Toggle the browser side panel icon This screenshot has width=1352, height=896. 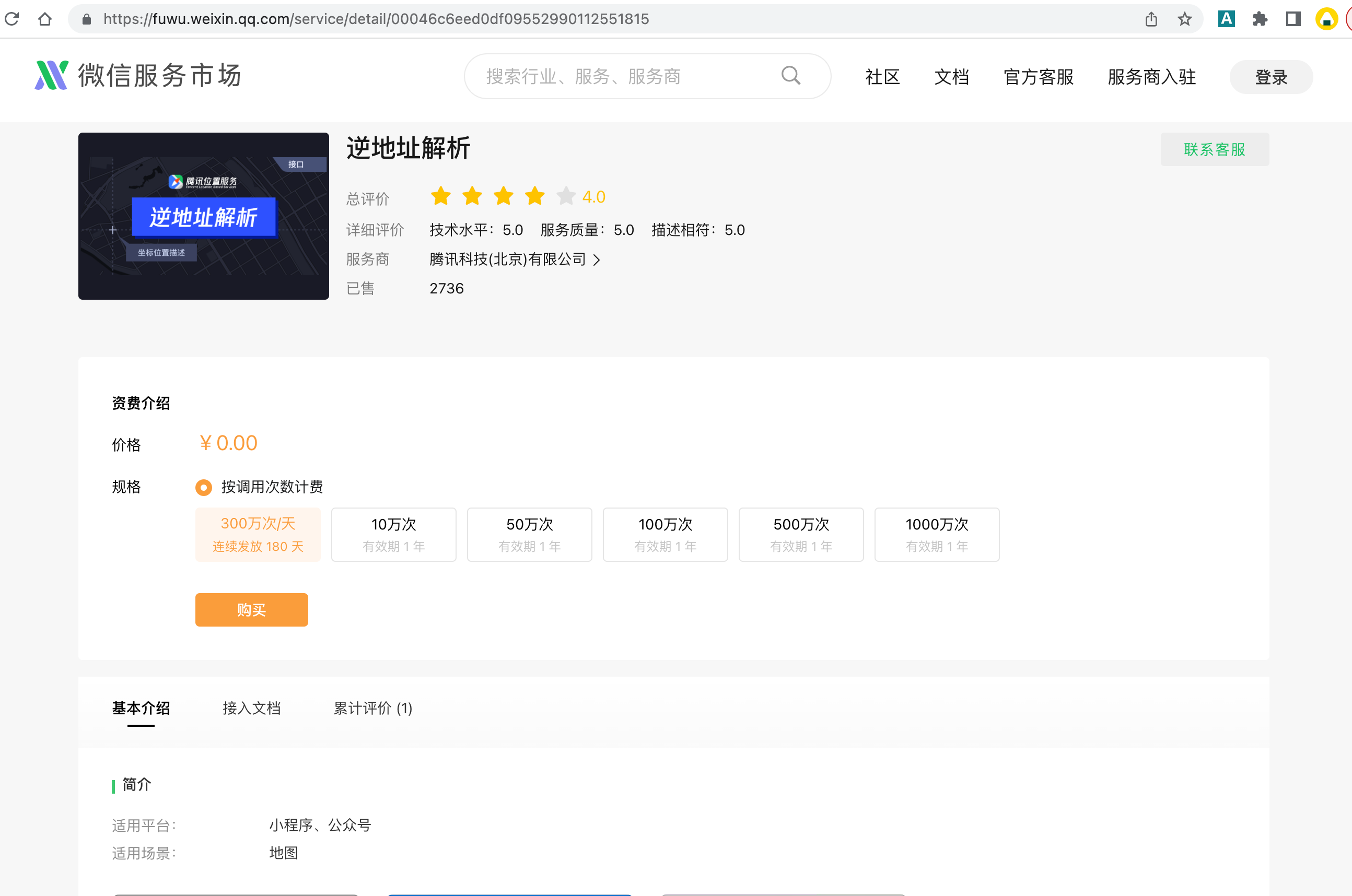point(1293,19)
